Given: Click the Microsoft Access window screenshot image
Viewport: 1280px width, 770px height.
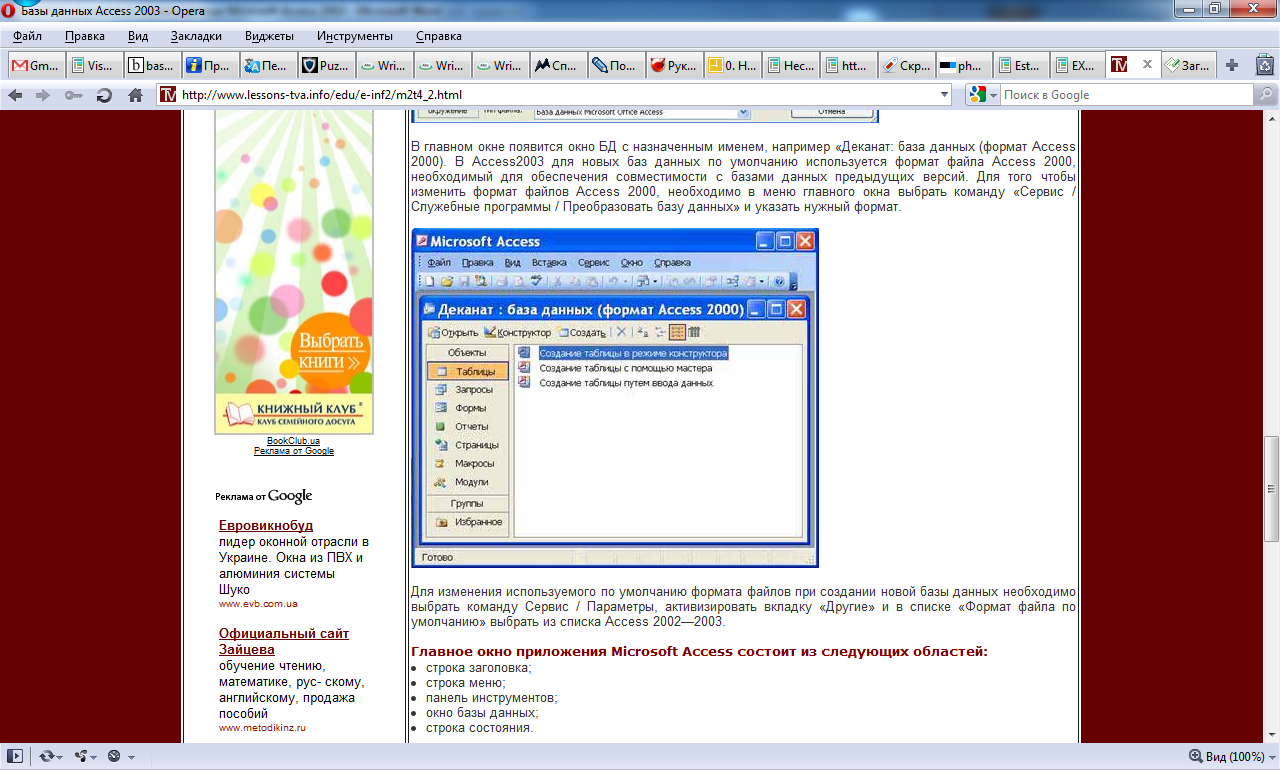Looking at the screenshot, I should (615, 398).
